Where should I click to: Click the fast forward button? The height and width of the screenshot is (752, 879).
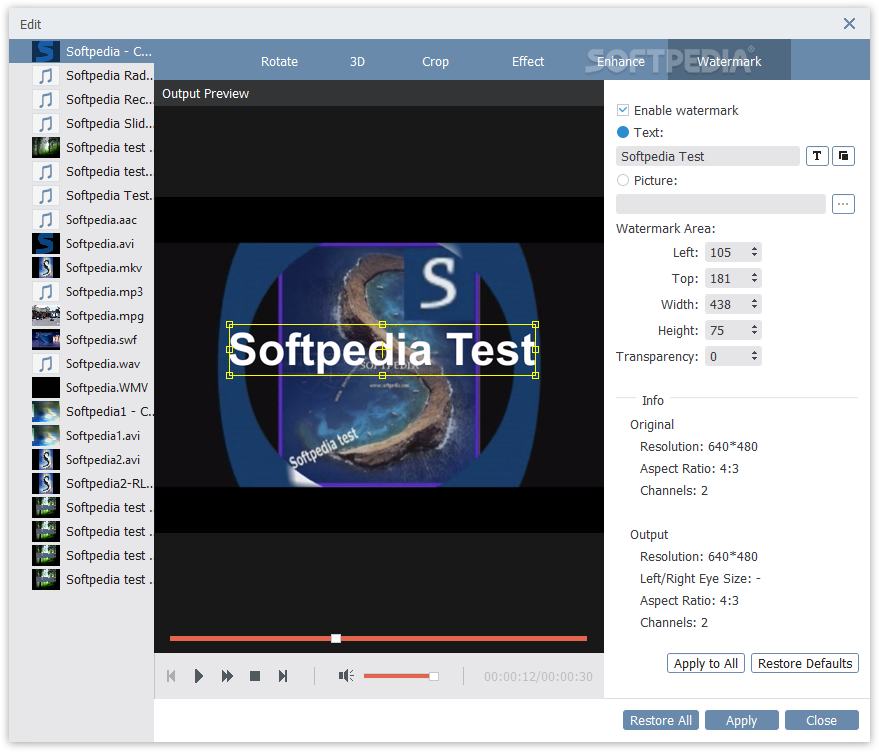[x=227, y=676]
